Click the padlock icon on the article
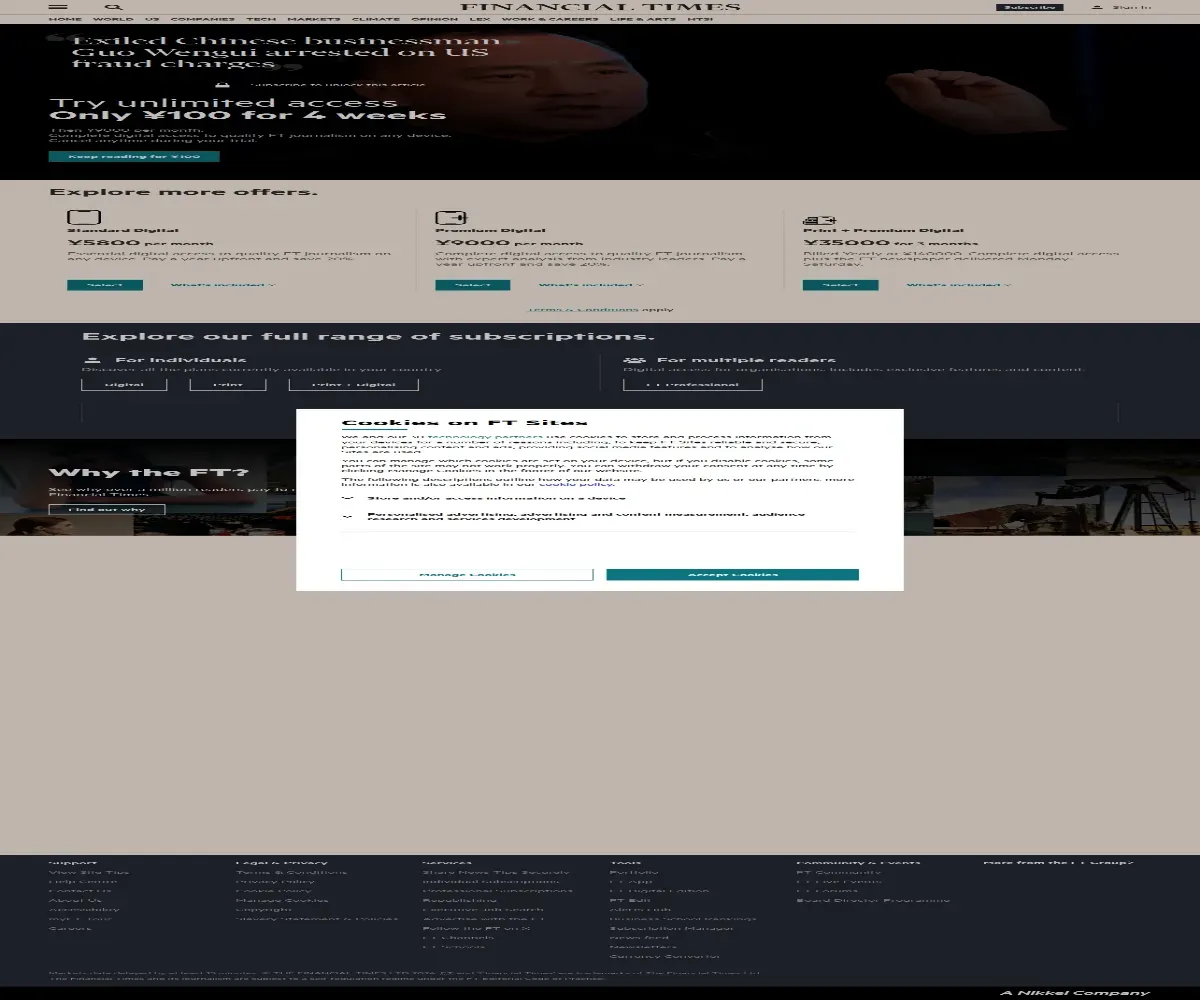 coord(222,86)
